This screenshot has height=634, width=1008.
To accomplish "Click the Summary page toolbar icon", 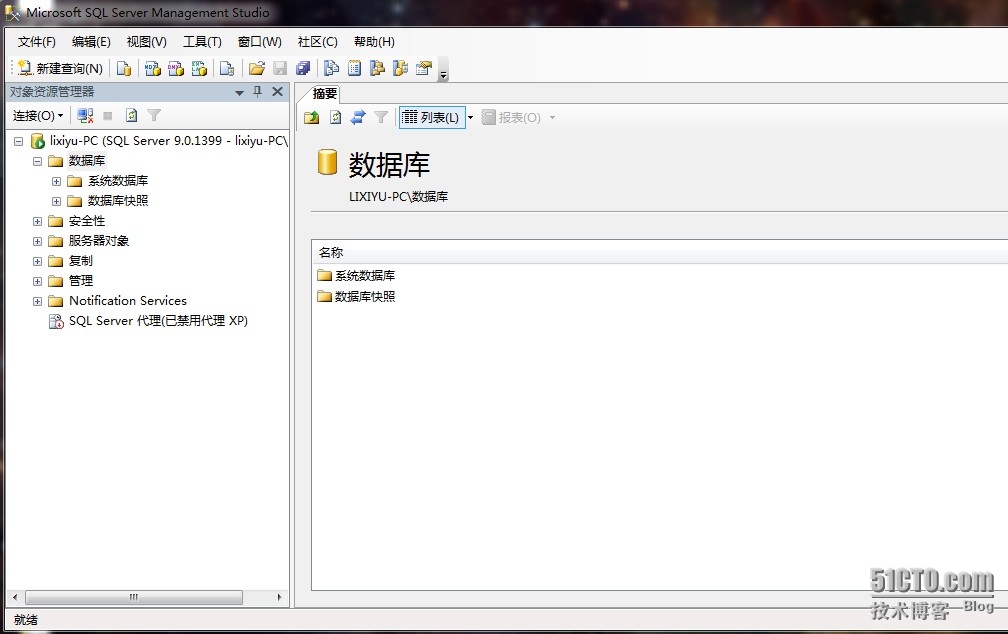I will (x=354, y=68).
